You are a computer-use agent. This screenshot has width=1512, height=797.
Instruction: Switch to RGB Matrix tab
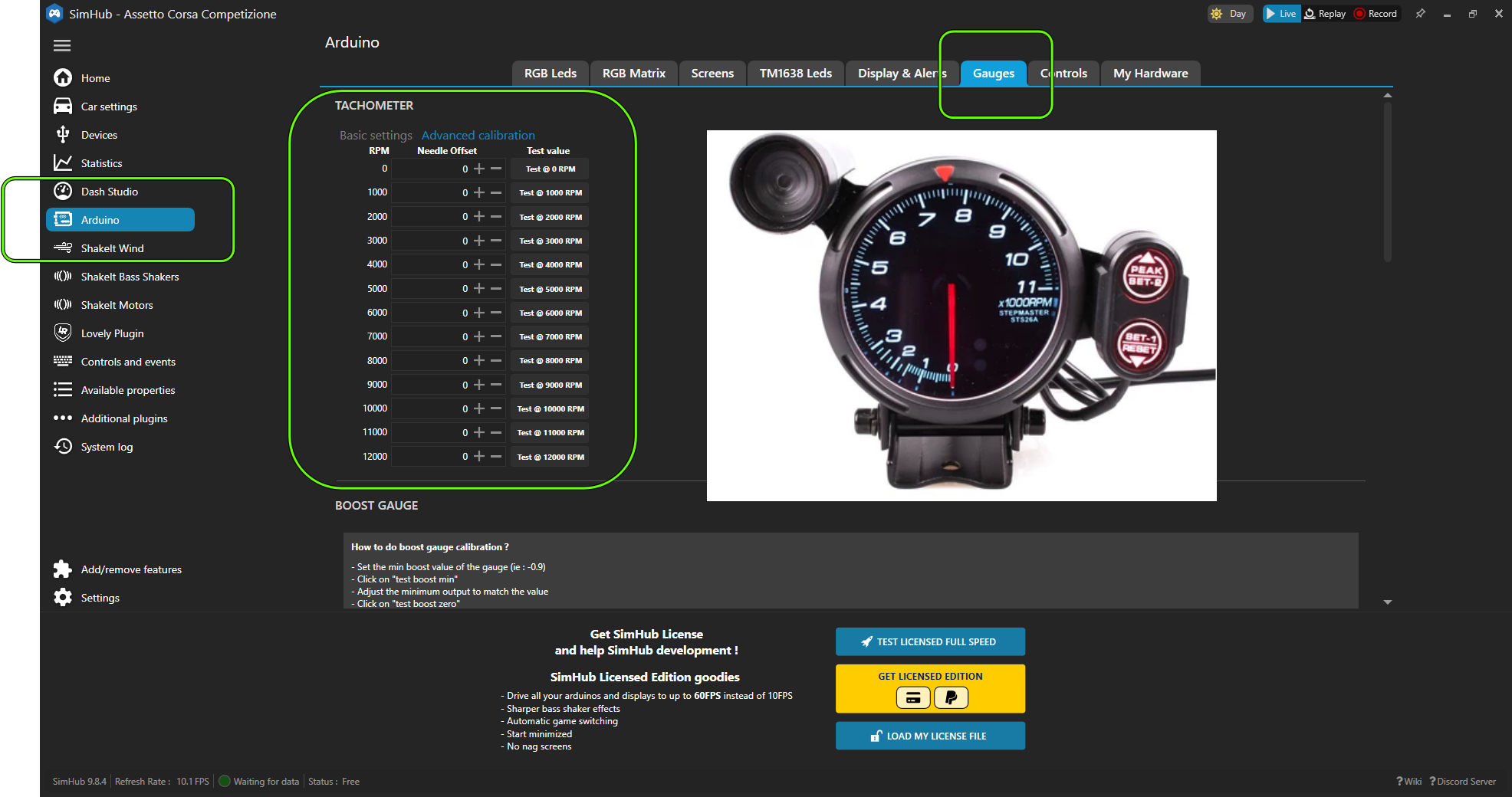[633, 74]
